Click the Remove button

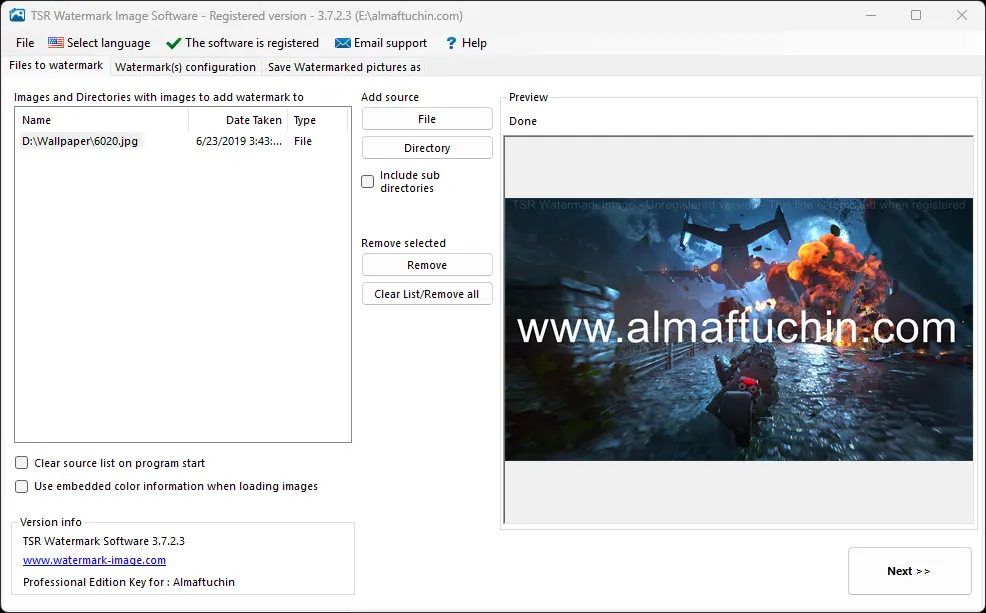pos(427,265)
